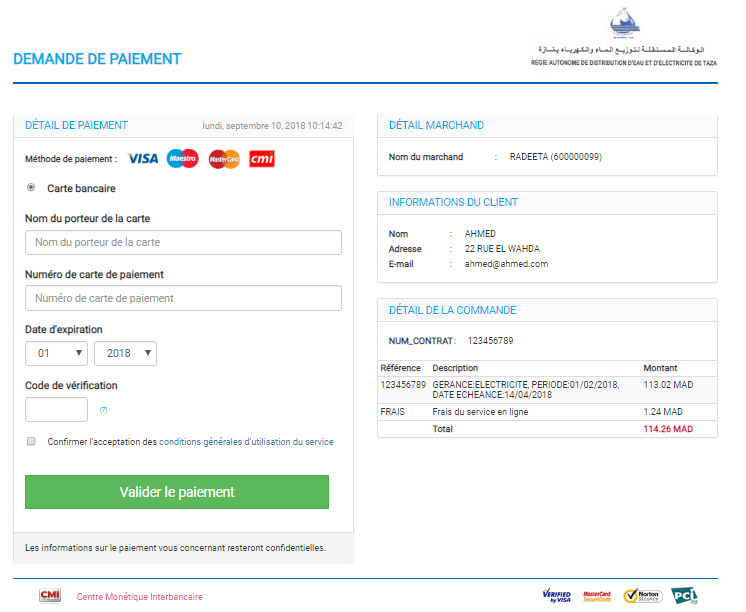This screenshot has width=746, height=612.
Task: Click the Nom du porteur input field
Action: 183,242
